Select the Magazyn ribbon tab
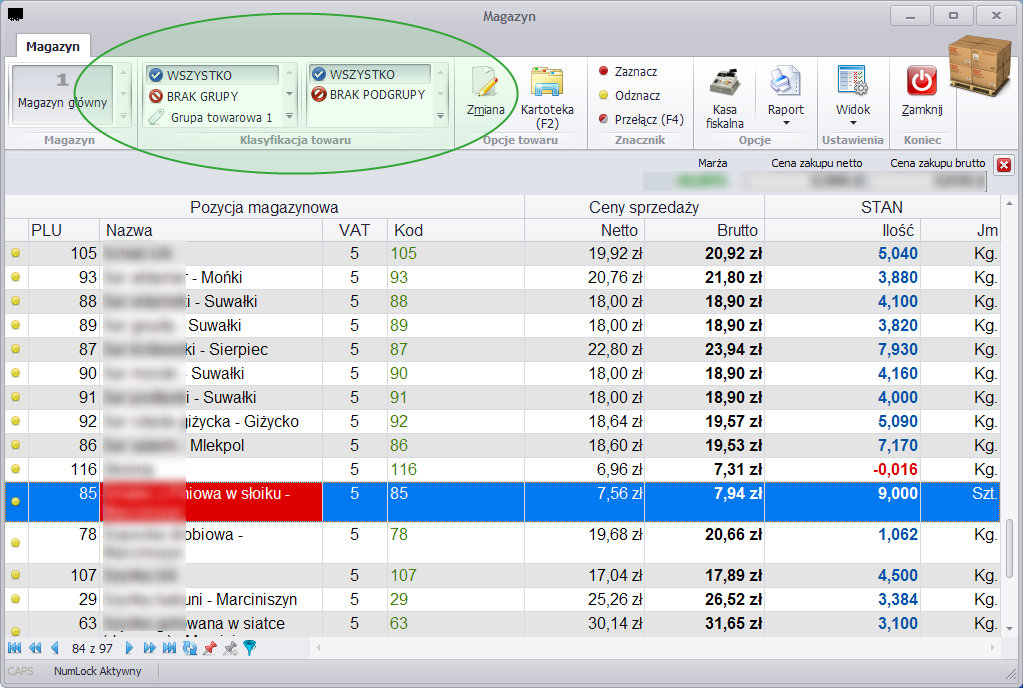 pos(53,46)
